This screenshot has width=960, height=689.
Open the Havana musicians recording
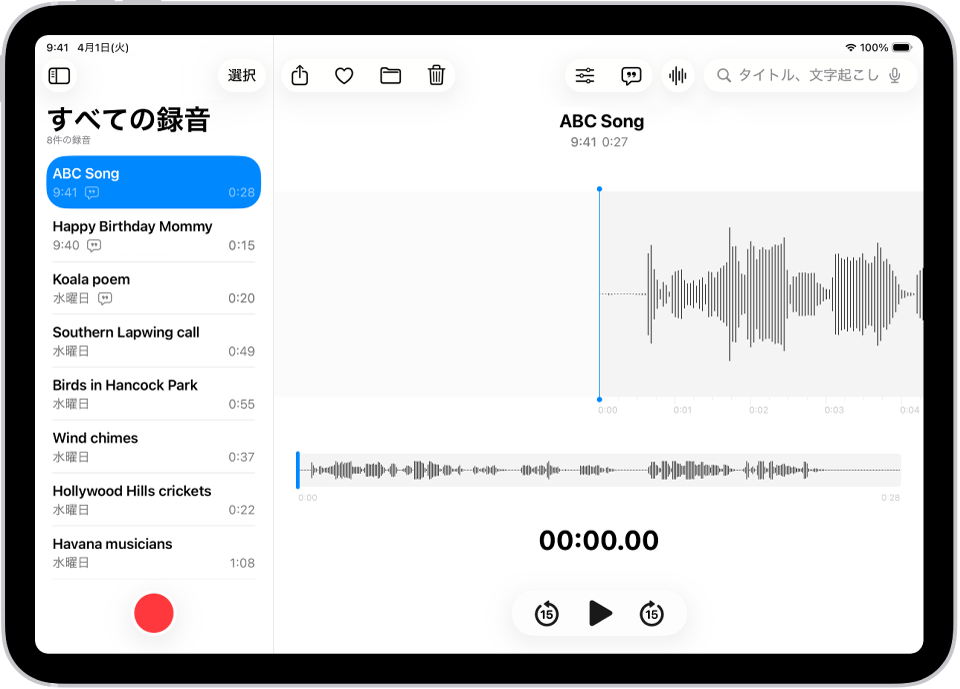coord(153,553)
